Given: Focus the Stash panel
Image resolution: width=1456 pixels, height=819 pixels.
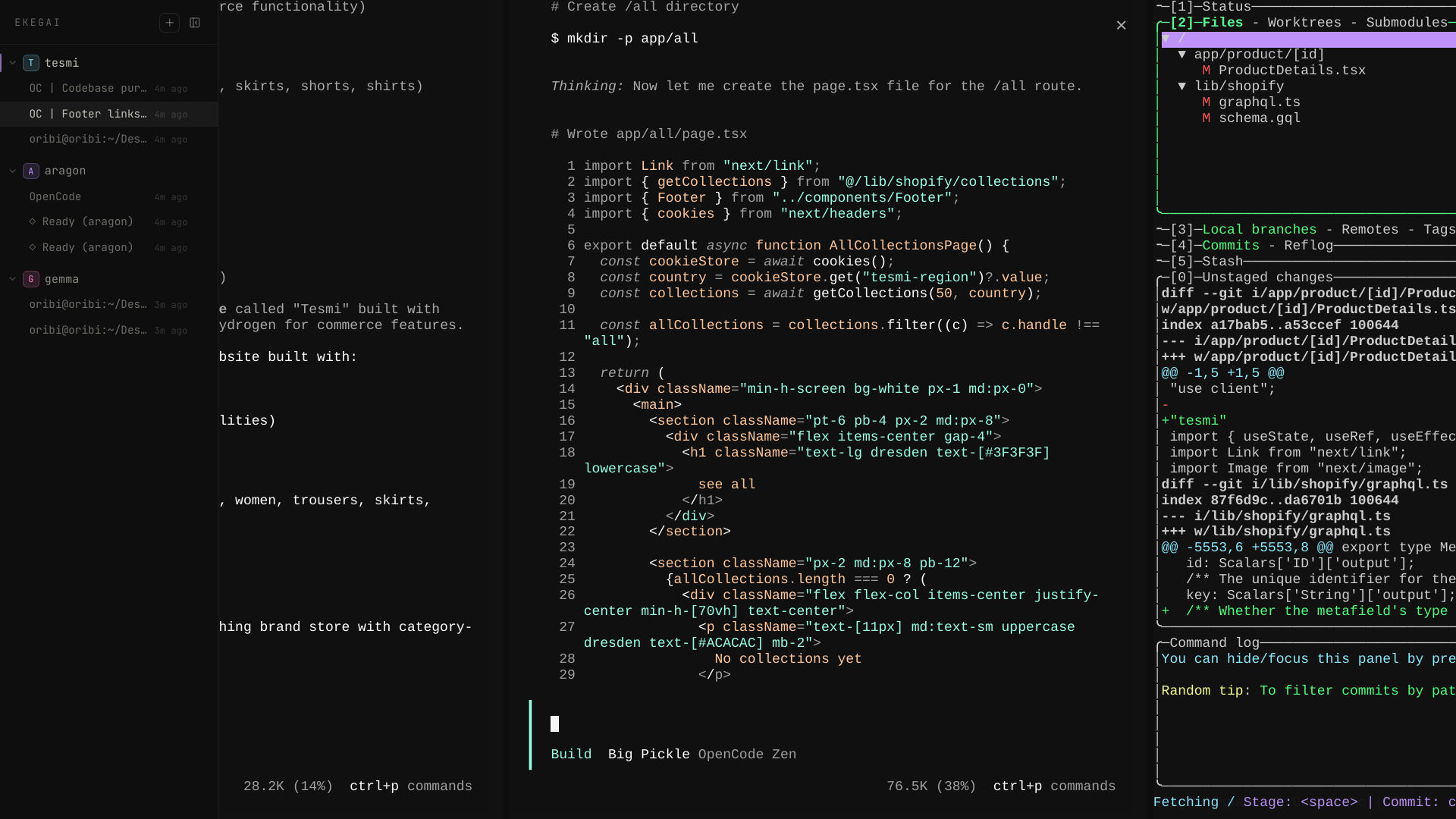Looking at the screenshot, I should click(x=1222, y=262).
